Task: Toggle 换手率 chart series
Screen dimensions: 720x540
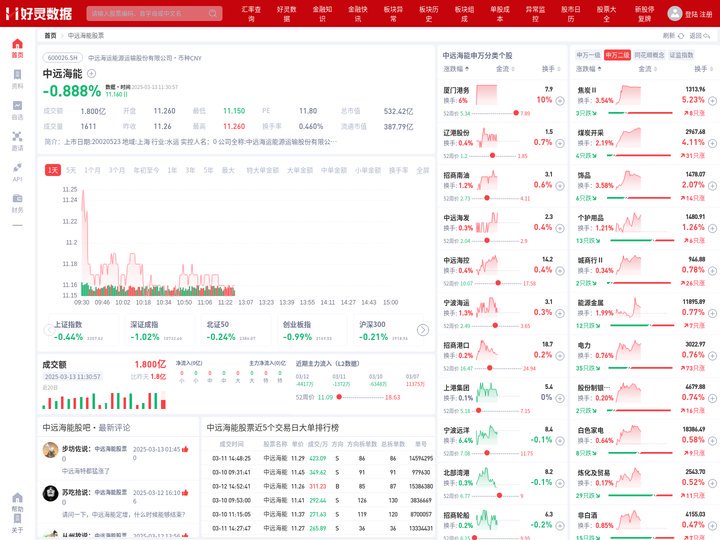Action: pyautogui.click(x=399, y=170)
